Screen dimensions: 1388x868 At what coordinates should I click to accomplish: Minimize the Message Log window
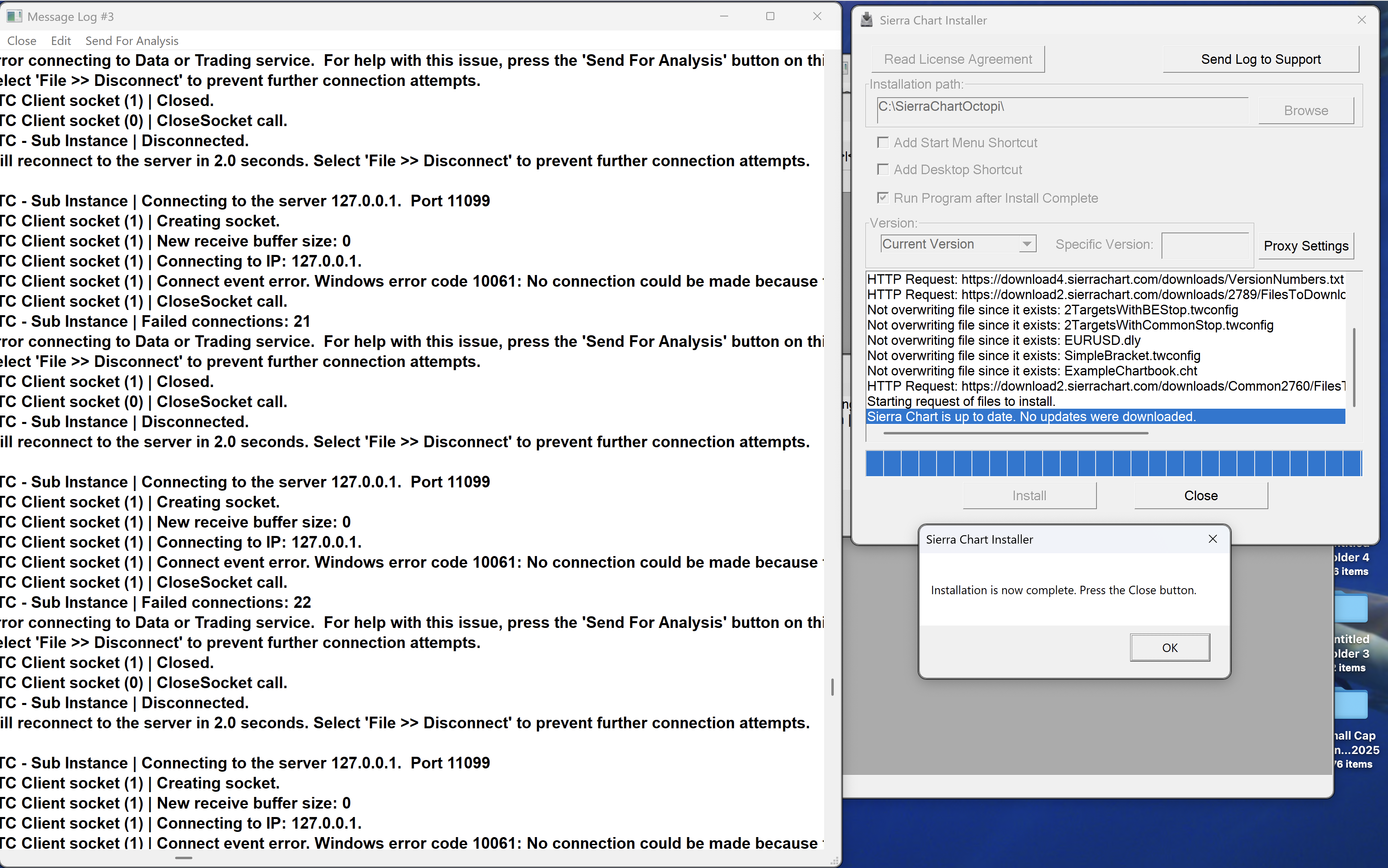click(724, 16)
